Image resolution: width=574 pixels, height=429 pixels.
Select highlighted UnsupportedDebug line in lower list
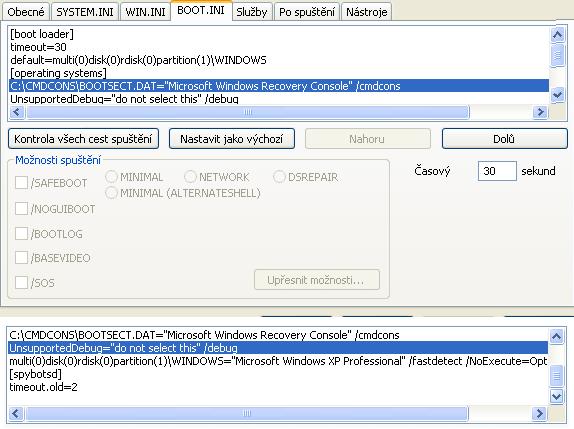(x=278, y=348)
